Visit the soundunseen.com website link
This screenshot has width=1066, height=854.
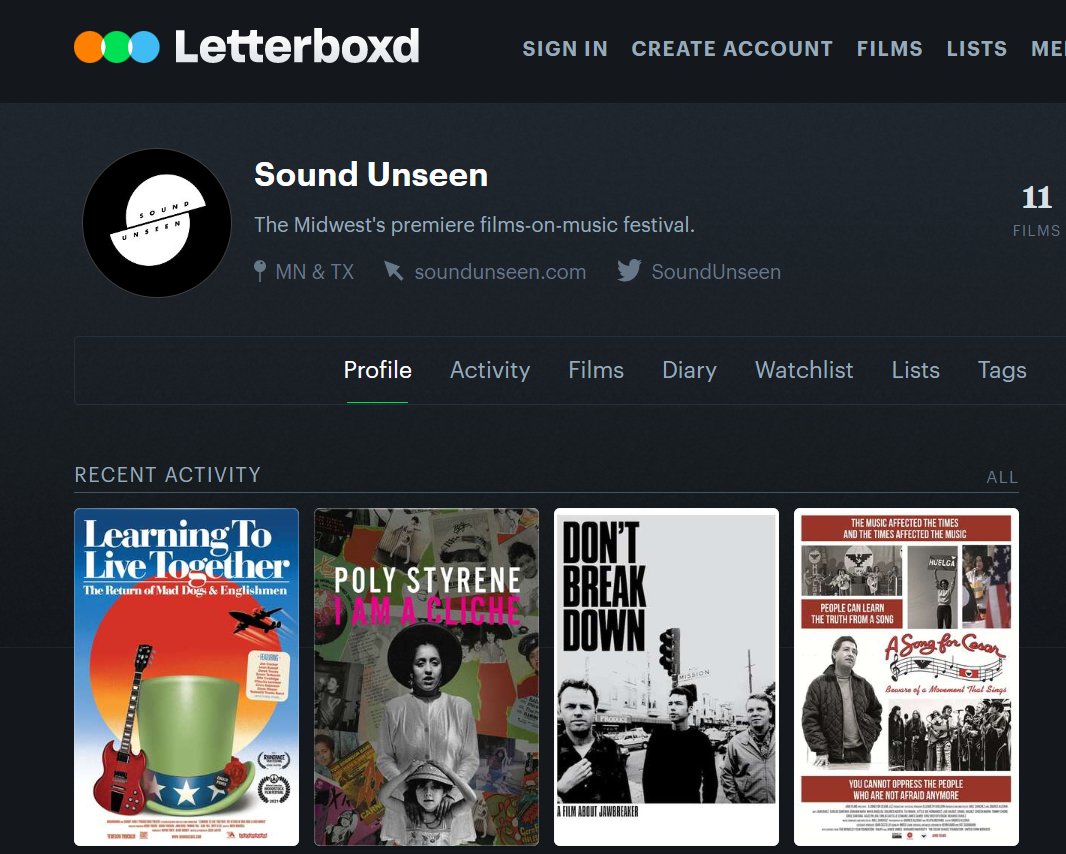click(499, 271)
